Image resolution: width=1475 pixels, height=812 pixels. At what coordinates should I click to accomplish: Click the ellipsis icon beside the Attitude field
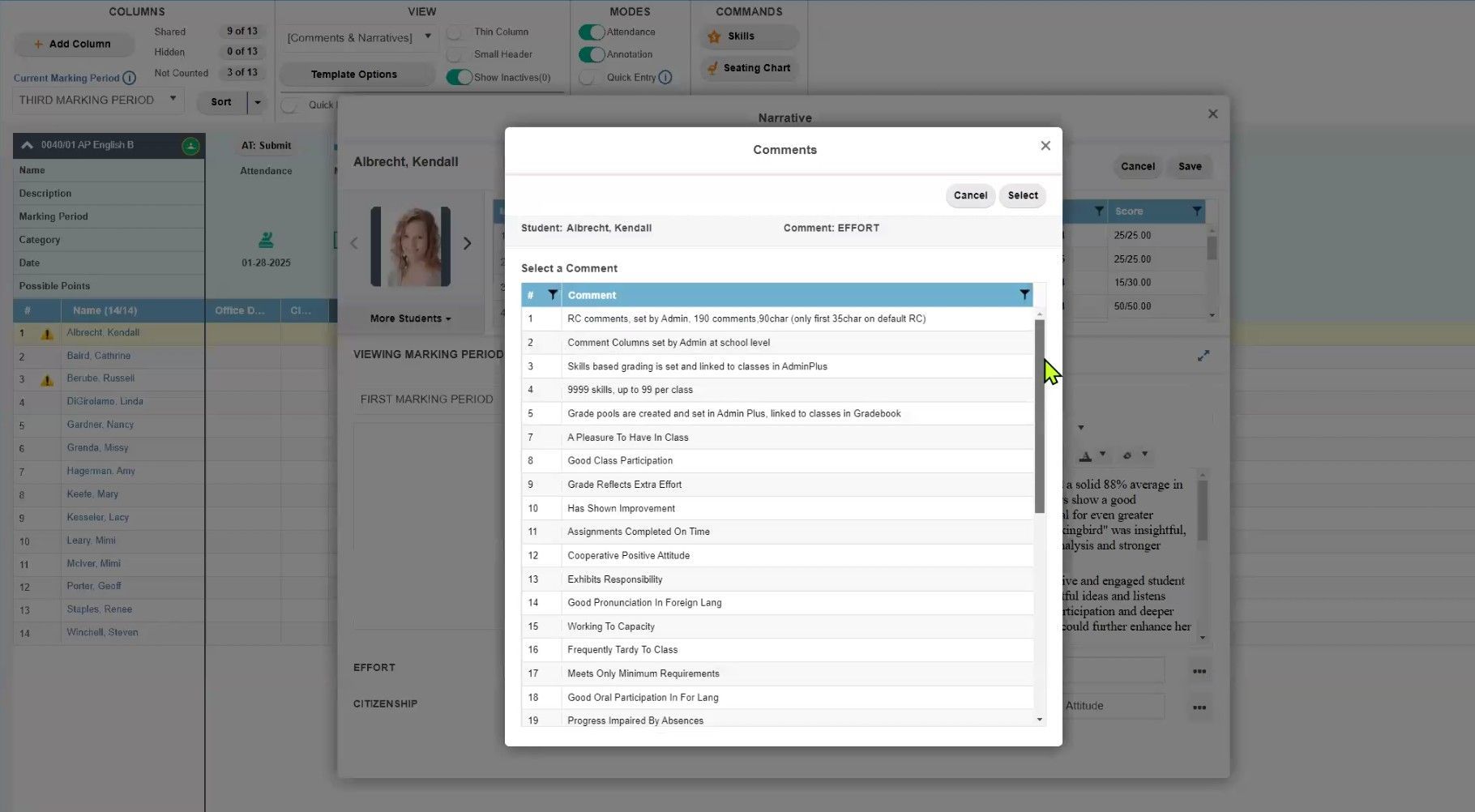point(1199,706)
